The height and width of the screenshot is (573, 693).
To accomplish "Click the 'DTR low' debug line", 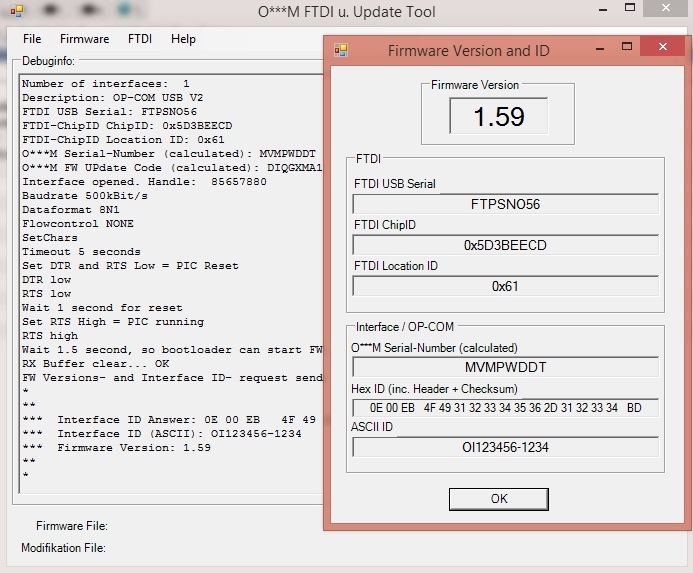I will point(46,280).
